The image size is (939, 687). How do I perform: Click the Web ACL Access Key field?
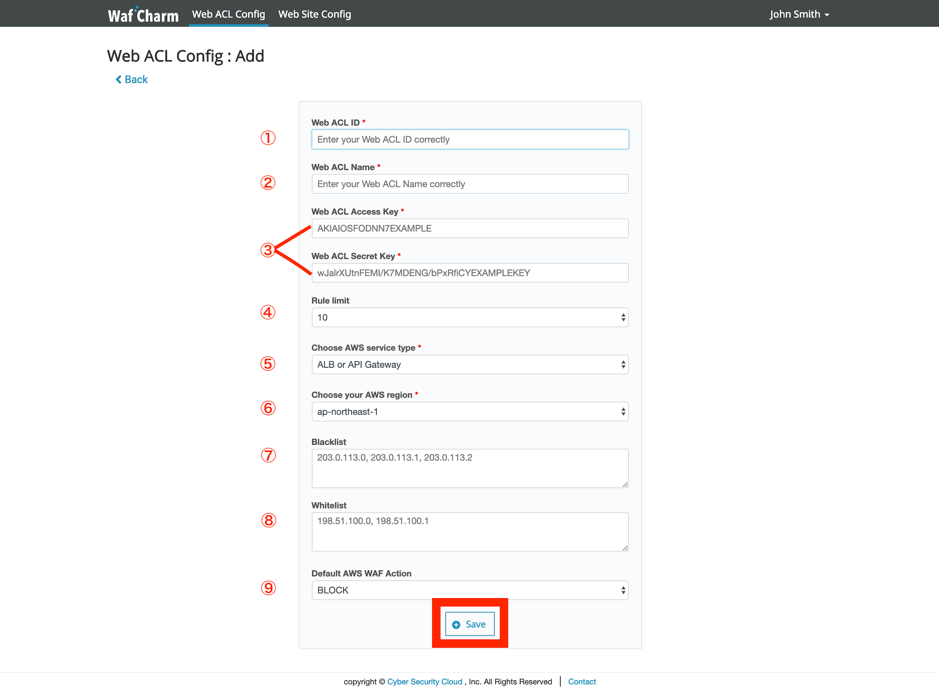coord(469,229)
